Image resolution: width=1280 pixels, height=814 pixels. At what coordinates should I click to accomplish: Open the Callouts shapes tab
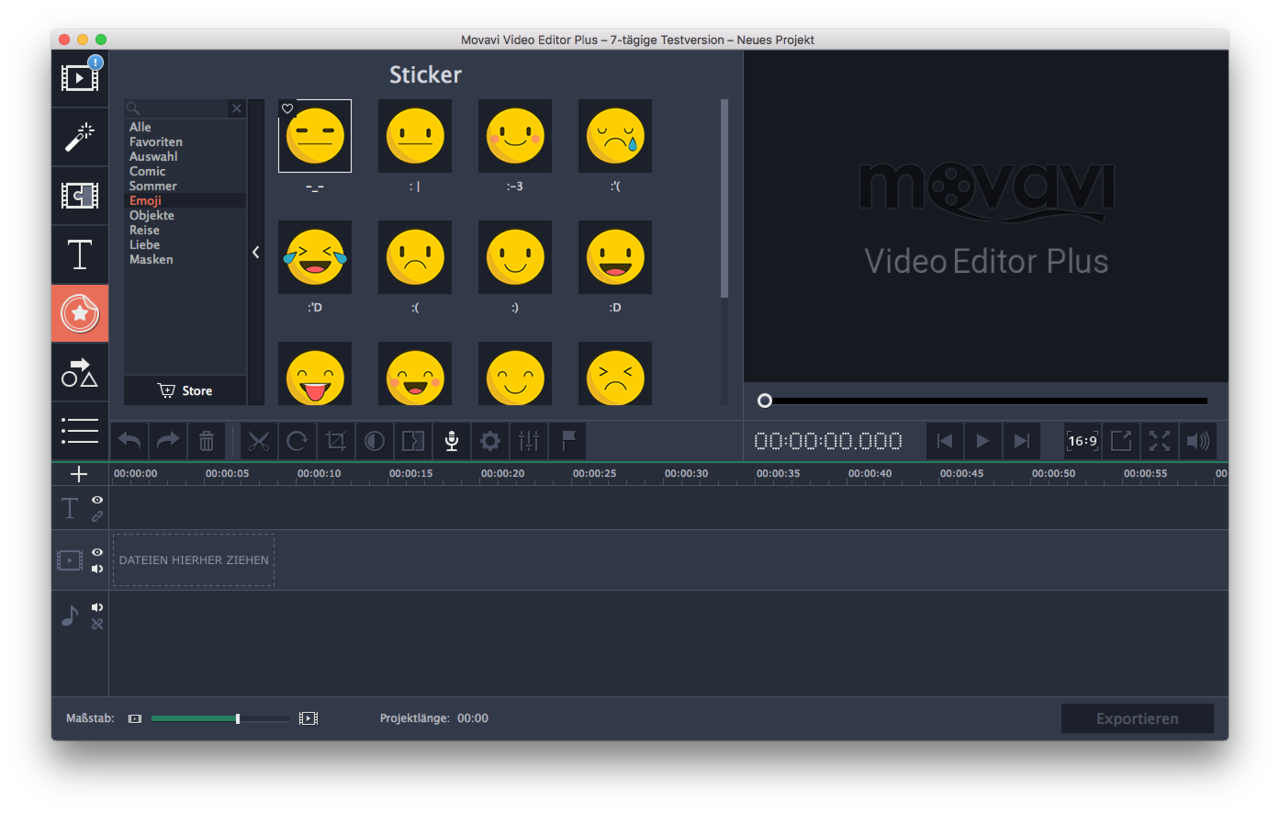[80, 373]
